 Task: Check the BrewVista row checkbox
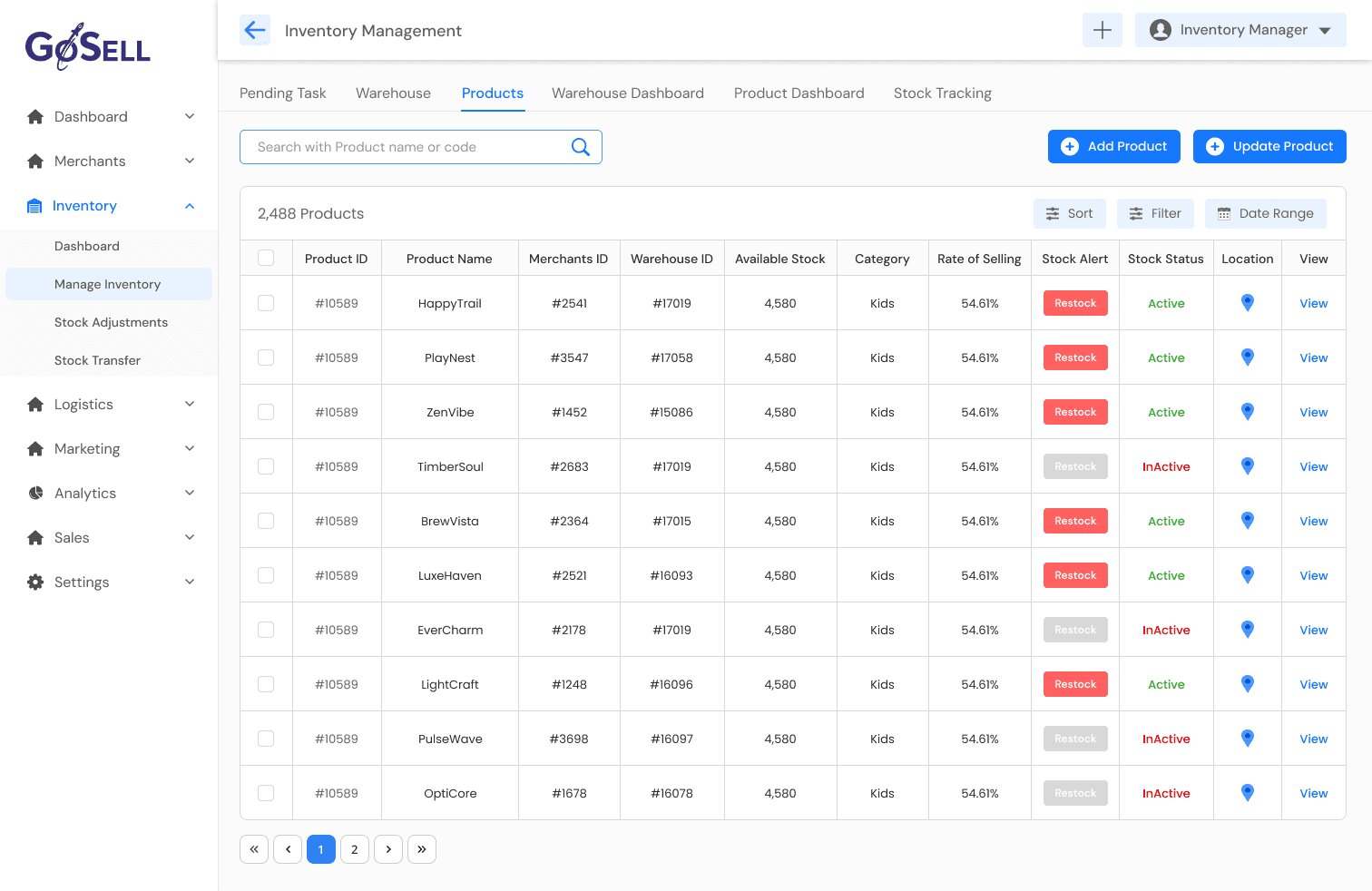tap(266, 521)
